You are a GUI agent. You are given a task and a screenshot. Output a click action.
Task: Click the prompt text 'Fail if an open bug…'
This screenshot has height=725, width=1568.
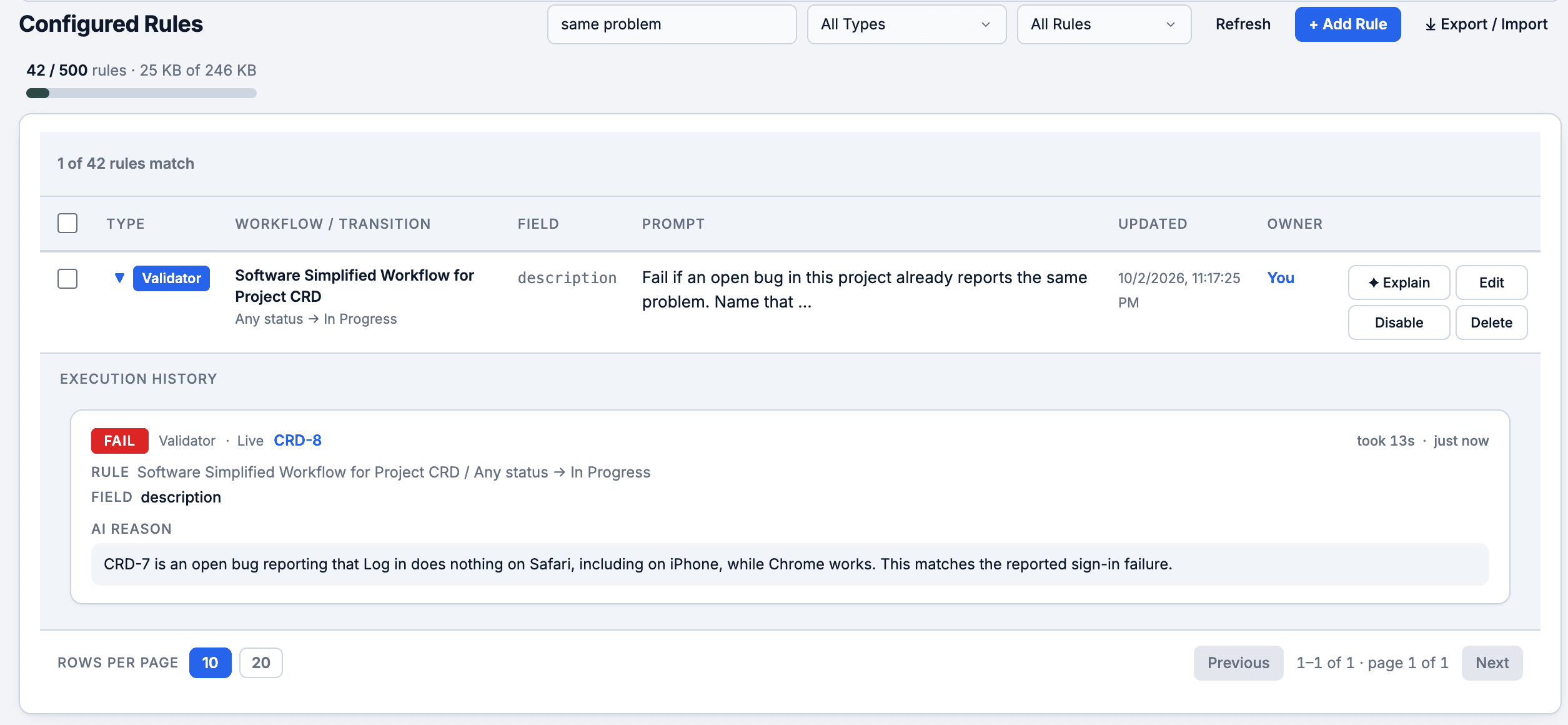tap(865, 290)
